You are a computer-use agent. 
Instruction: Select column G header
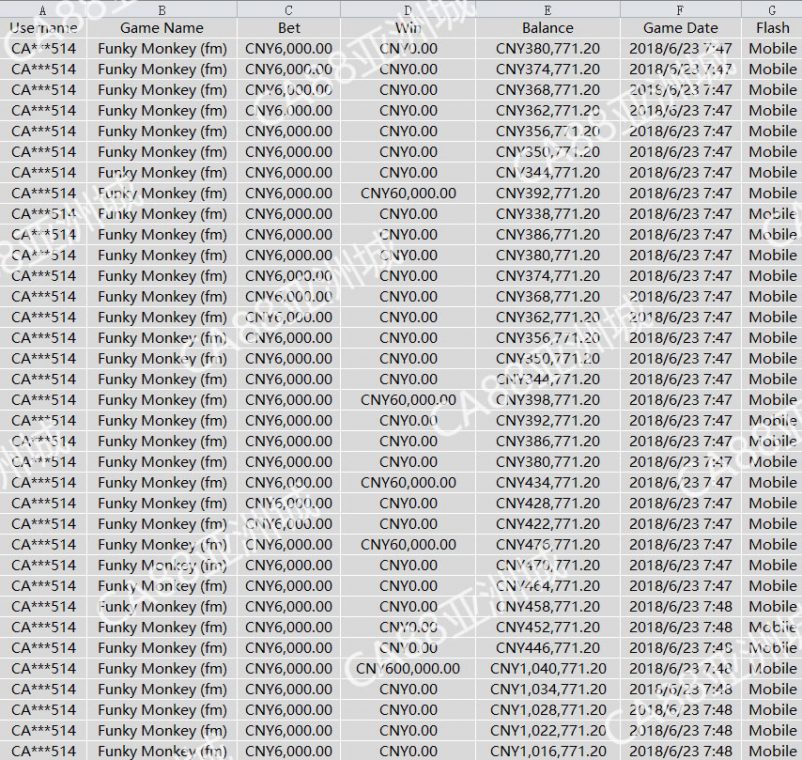(x=772, y=9)
